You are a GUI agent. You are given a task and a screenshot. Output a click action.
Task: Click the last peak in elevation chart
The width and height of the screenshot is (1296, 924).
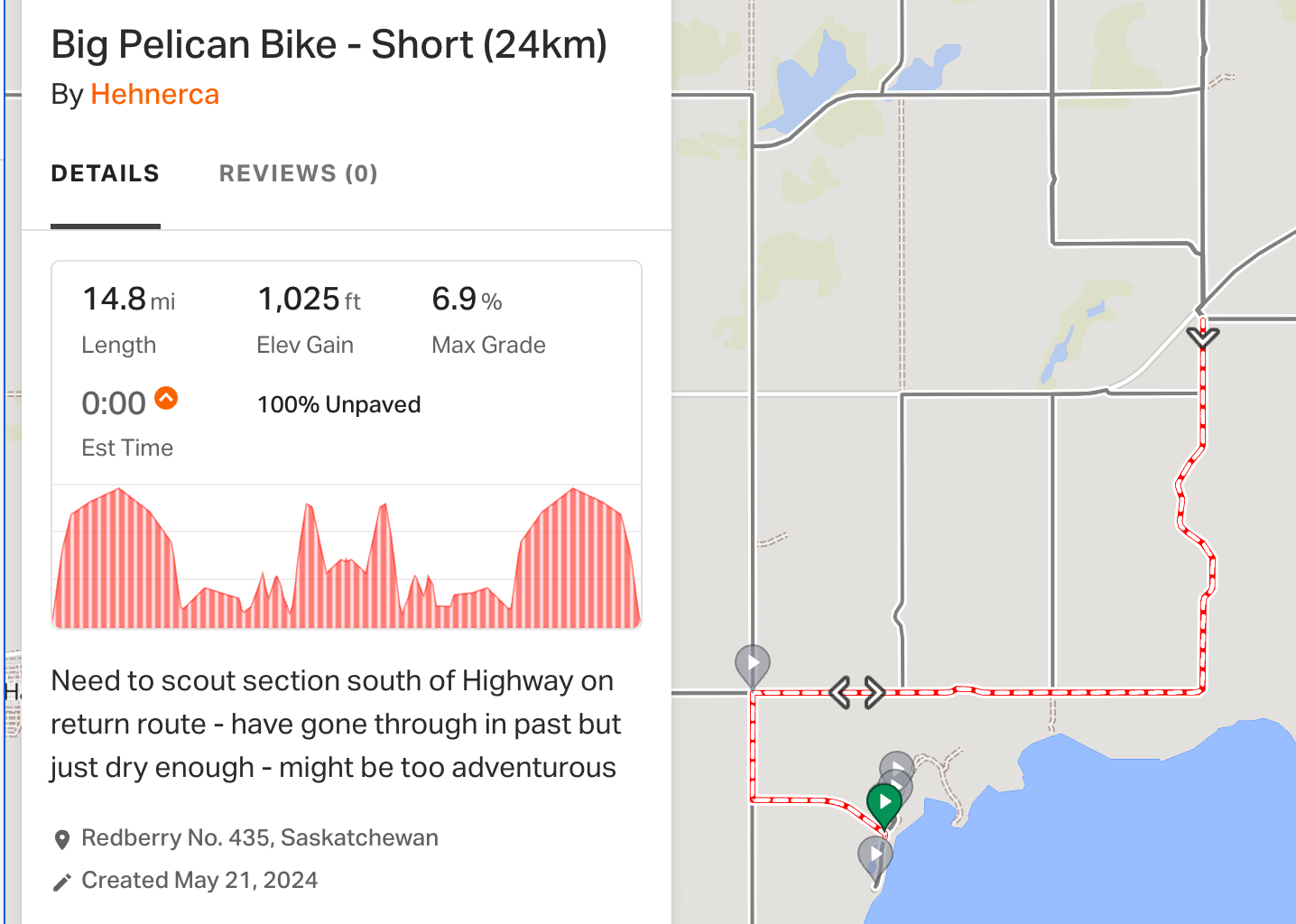[x=574, y=490]
